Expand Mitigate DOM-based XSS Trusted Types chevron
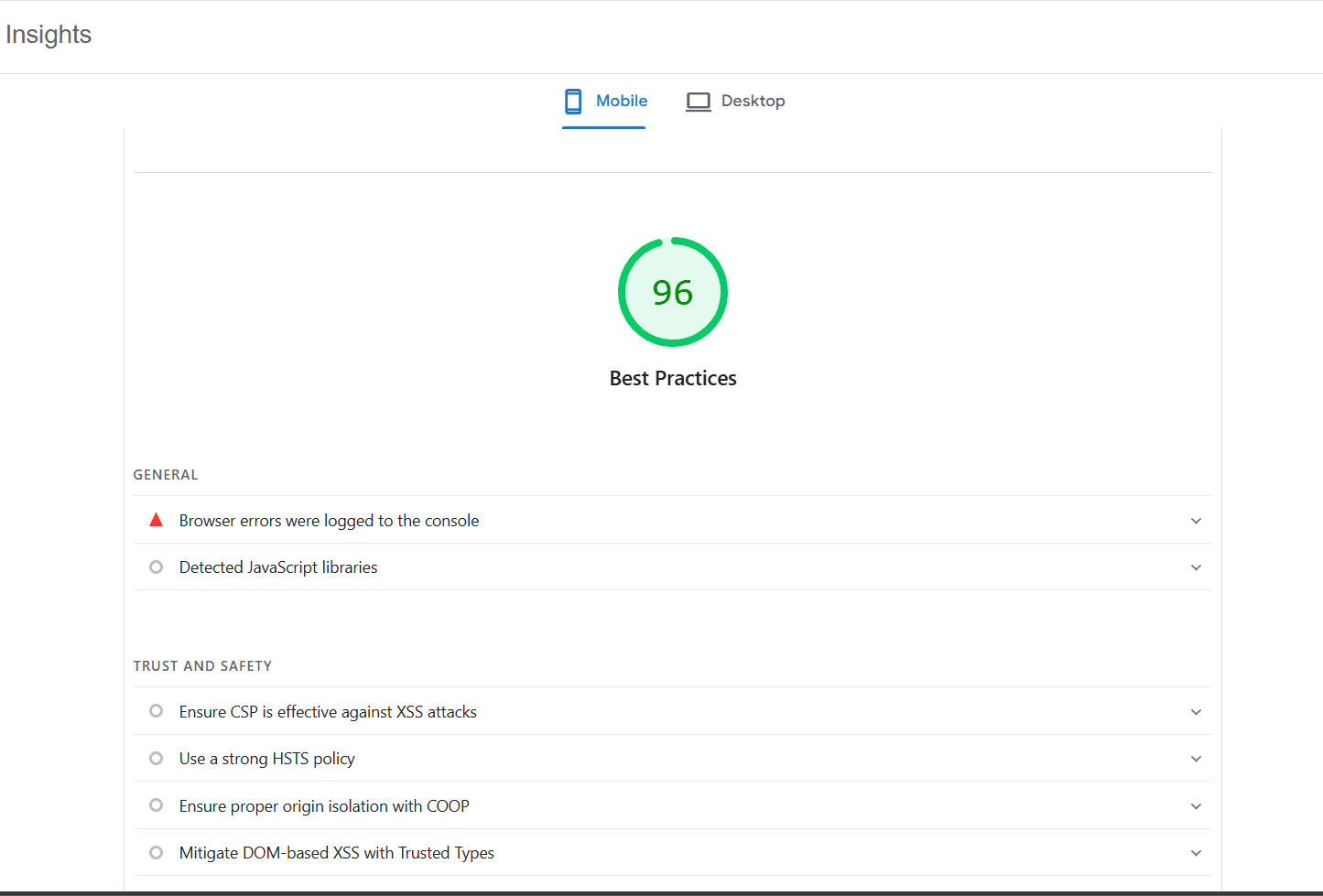The image size is (1323, 896). click(1196, 853)
